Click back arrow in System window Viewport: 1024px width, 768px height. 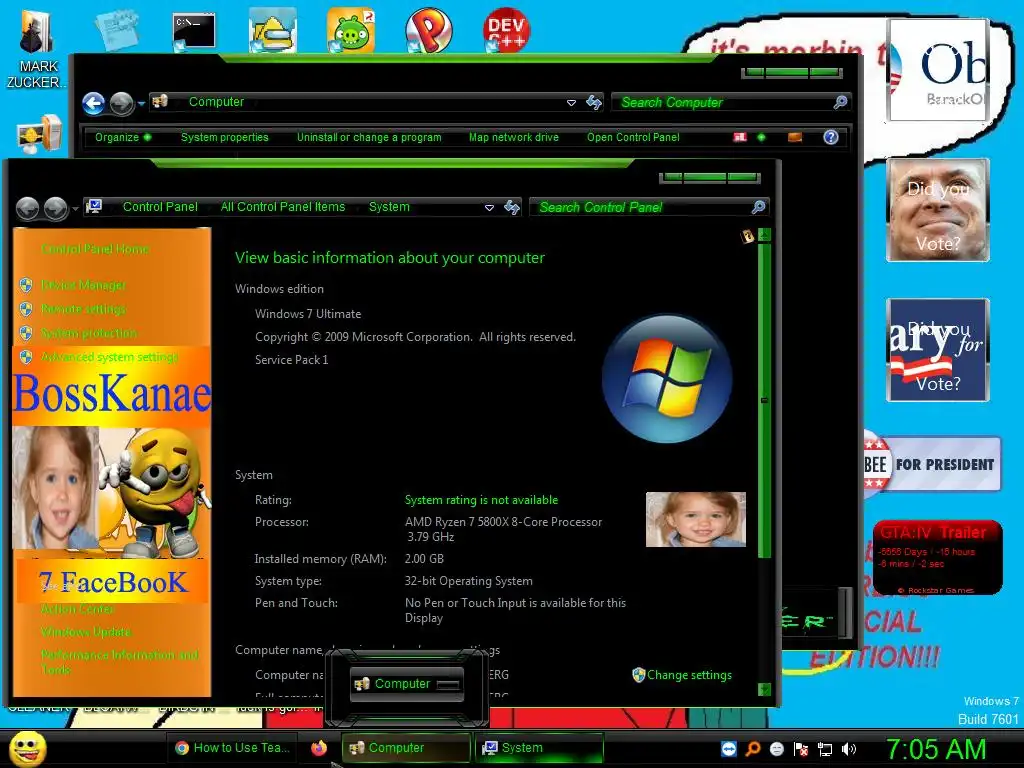coord(27,208)
